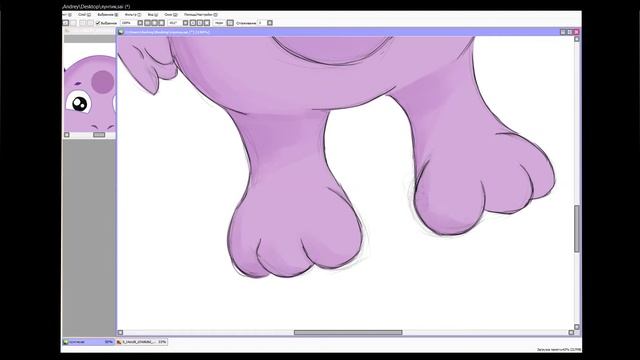Click the invert selection icon beside checkbox

(90, 23)
